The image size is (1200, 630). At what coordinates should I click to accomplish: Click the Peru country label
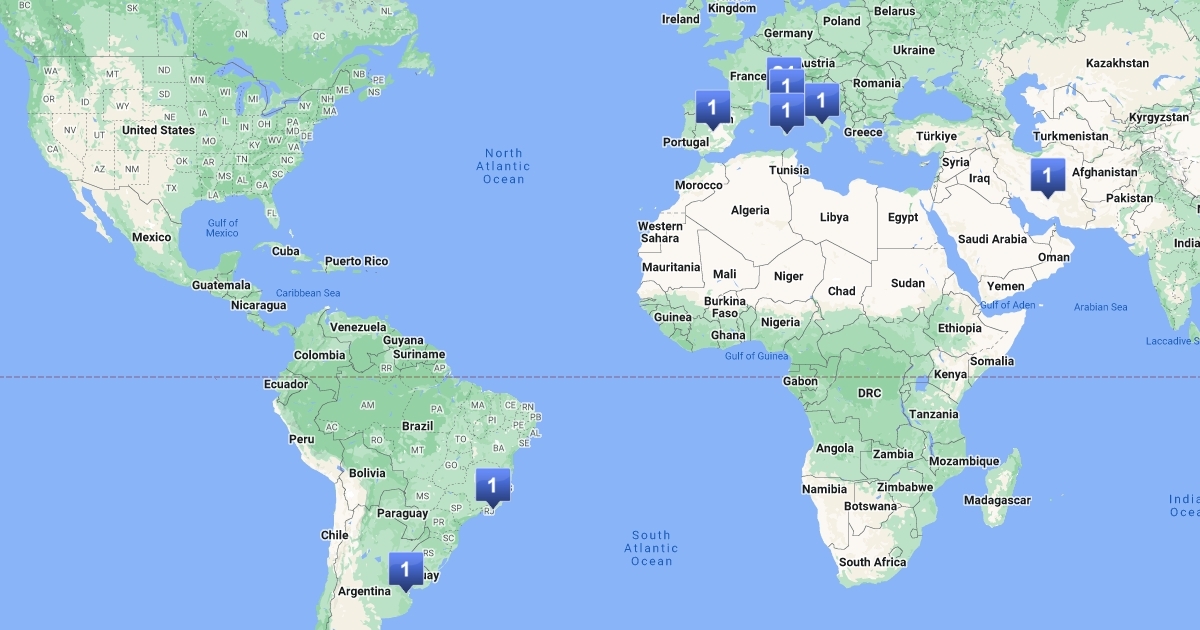pos(301,438)
